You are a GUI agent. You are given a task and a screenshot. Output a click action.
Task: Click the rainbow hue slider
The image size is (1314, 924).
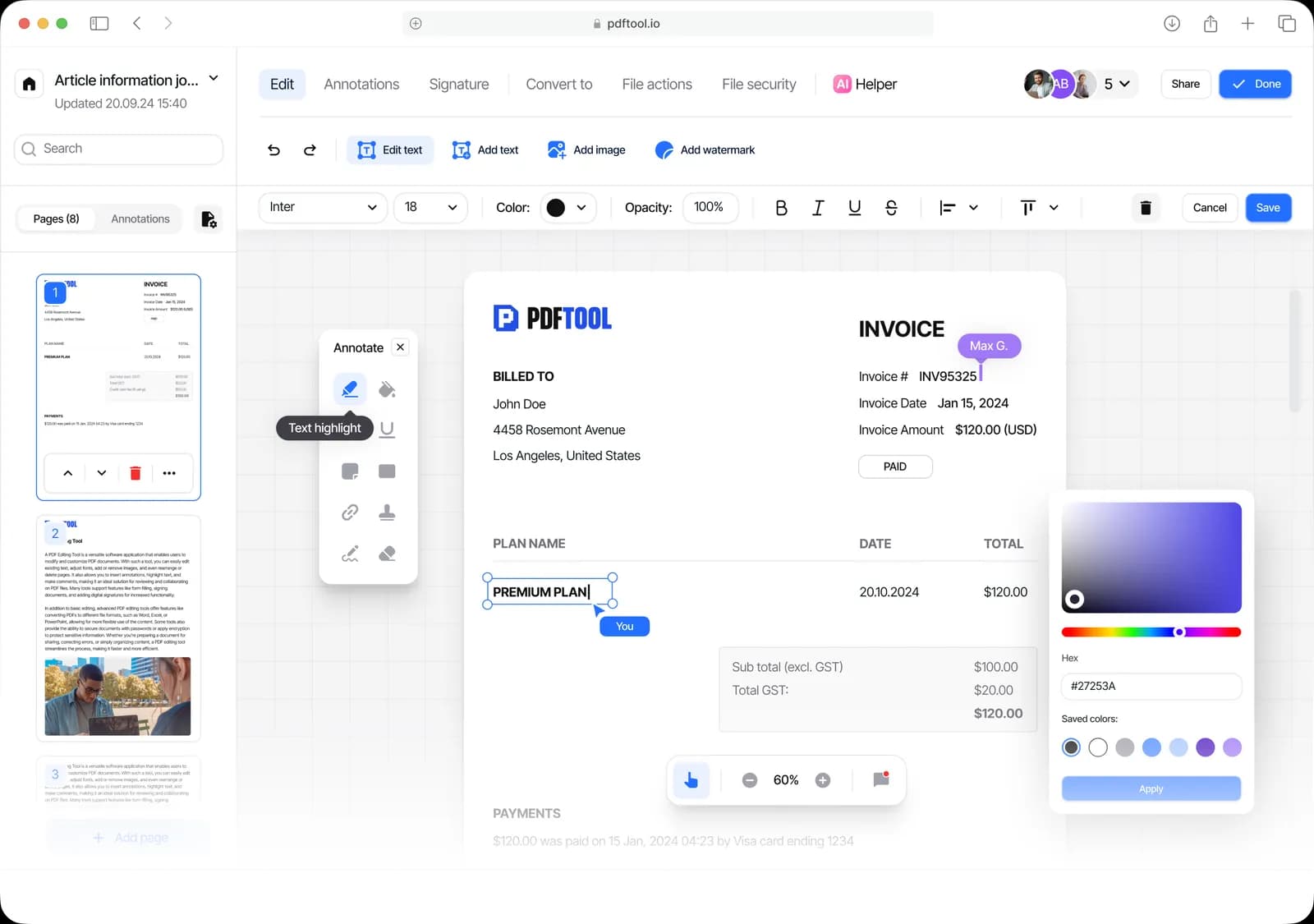tap(1151, 632)
